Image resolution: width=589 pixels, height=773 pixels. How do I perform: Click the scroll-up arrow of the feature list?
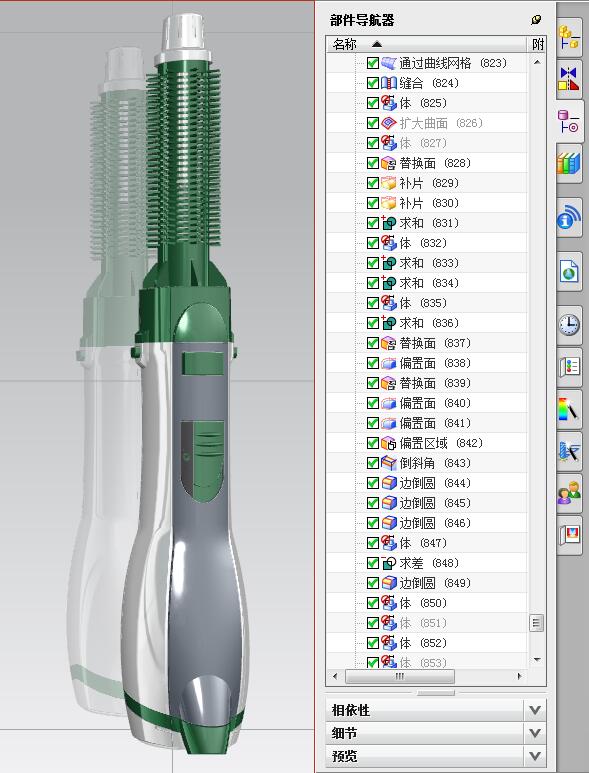pos(537,62)
